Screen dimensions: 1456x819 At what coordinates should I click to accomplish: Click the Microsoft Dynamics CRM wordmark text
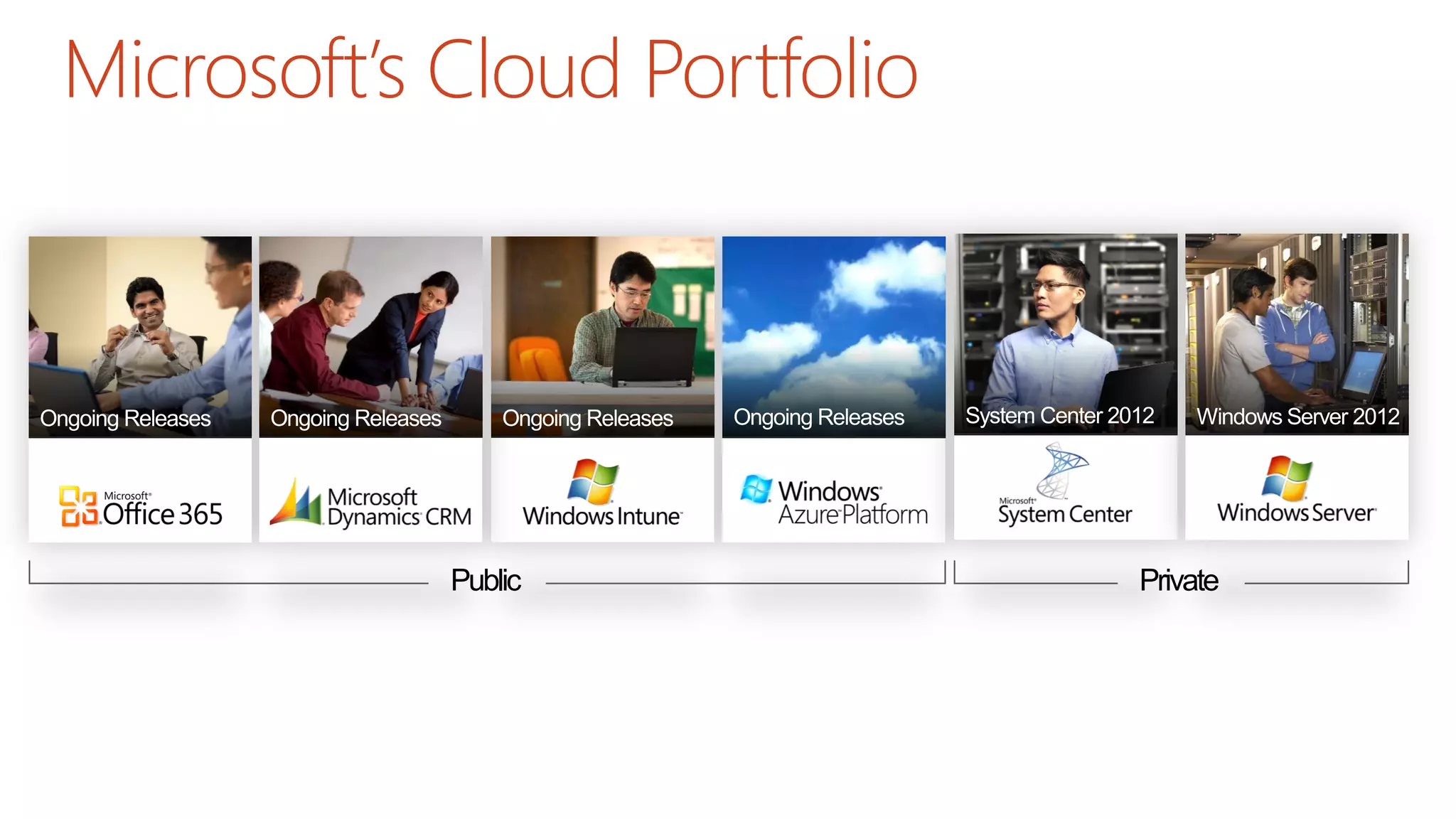coord(399,508)
